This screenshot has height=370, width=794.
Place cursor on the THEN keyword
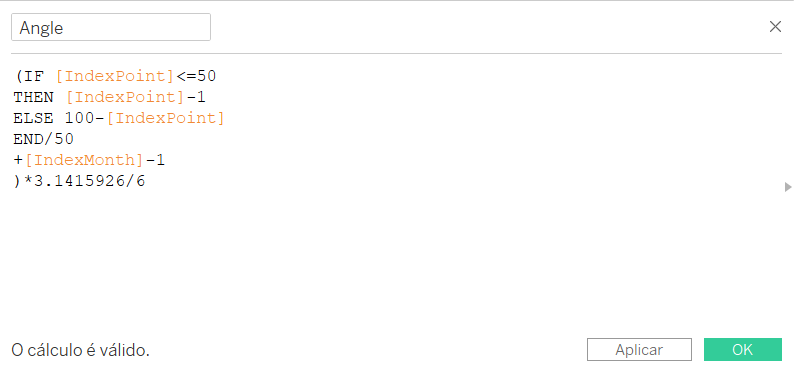[x=33, y=97]
